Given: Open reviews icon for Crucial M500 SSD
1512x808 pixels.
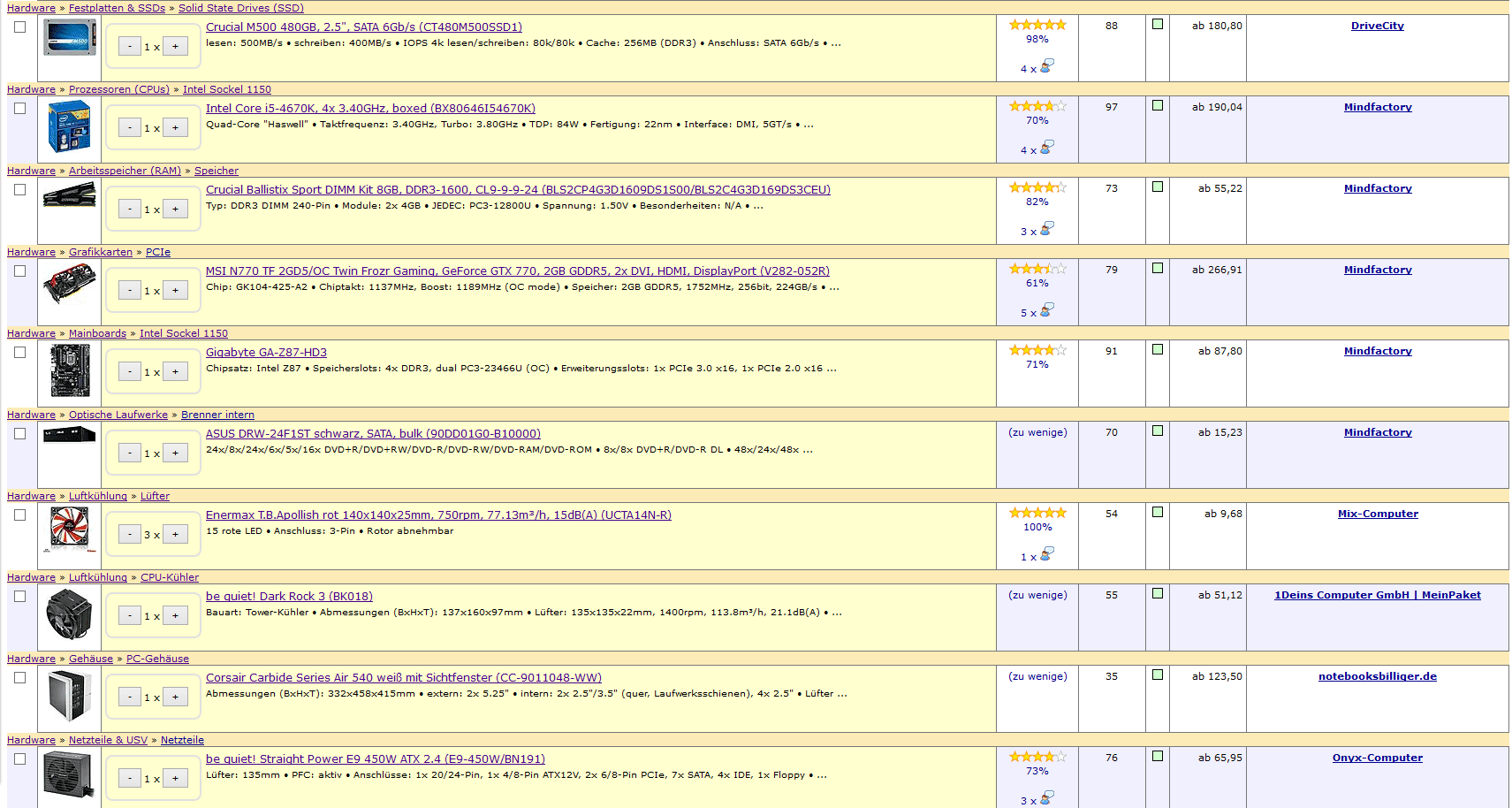Looking at the screenshot, I should [x=1047, y=66].
